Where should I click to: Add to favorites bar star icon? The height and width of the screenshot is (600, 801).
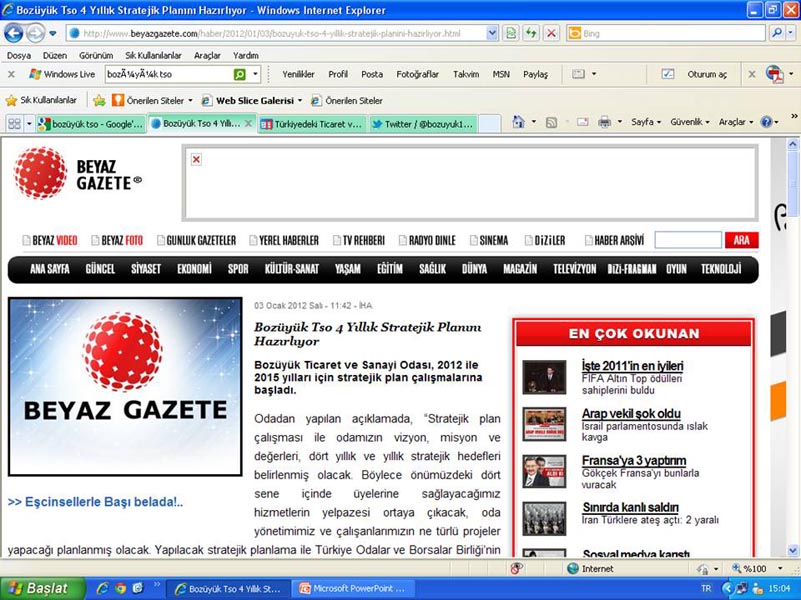[99, 101]
